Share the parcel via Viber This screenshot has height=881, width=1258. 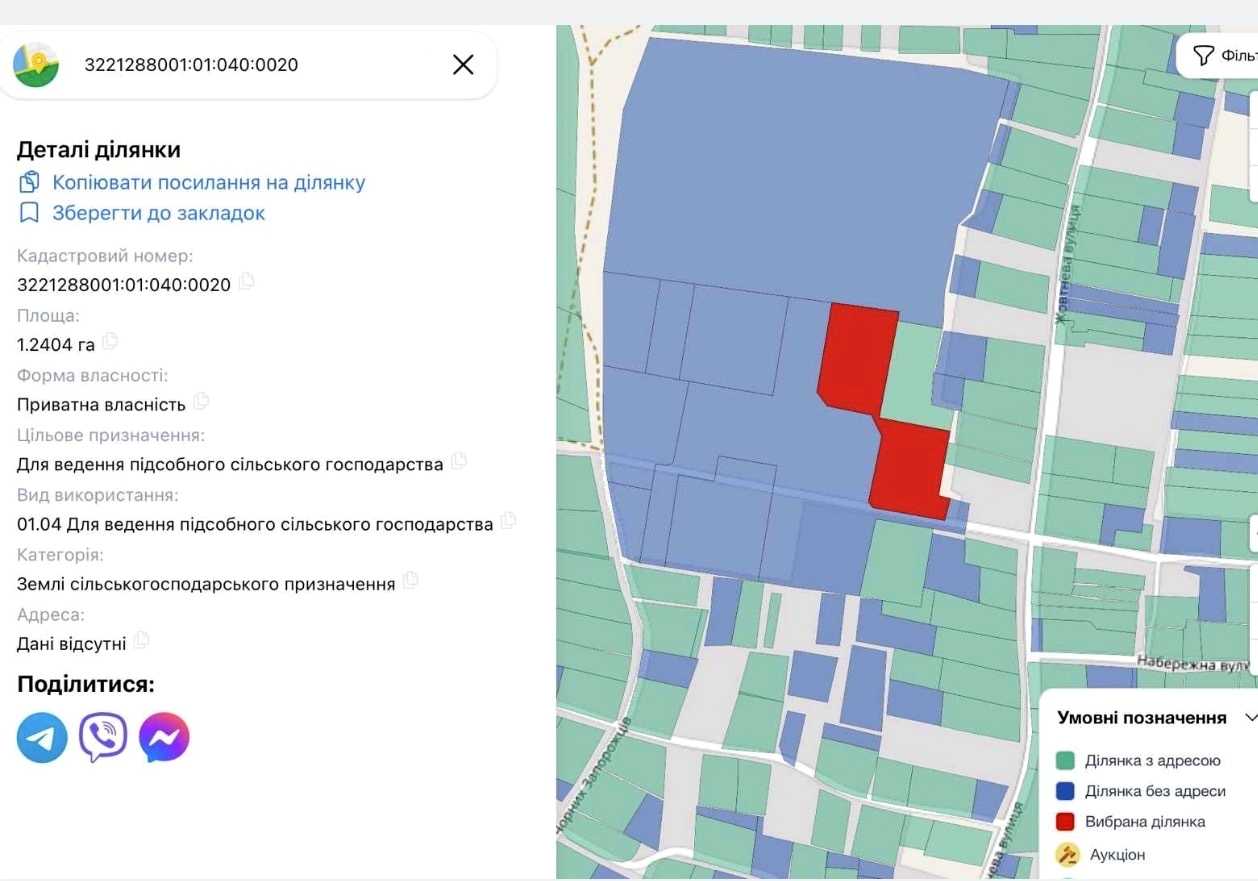pyautogui.click(x=103, y=738)
